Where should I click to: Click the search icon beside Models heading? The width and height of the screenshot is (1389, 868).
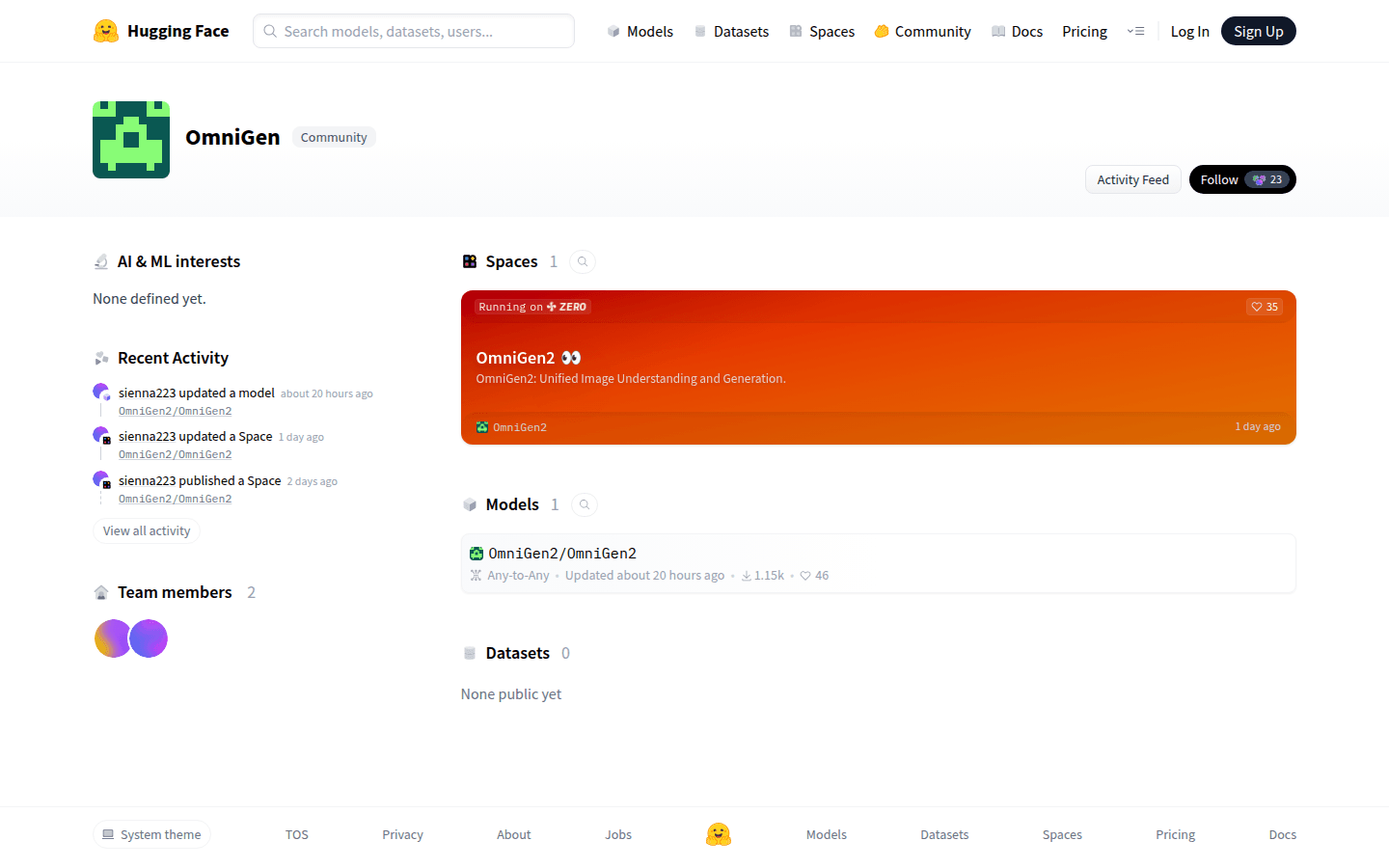click(x=584, y=504)
